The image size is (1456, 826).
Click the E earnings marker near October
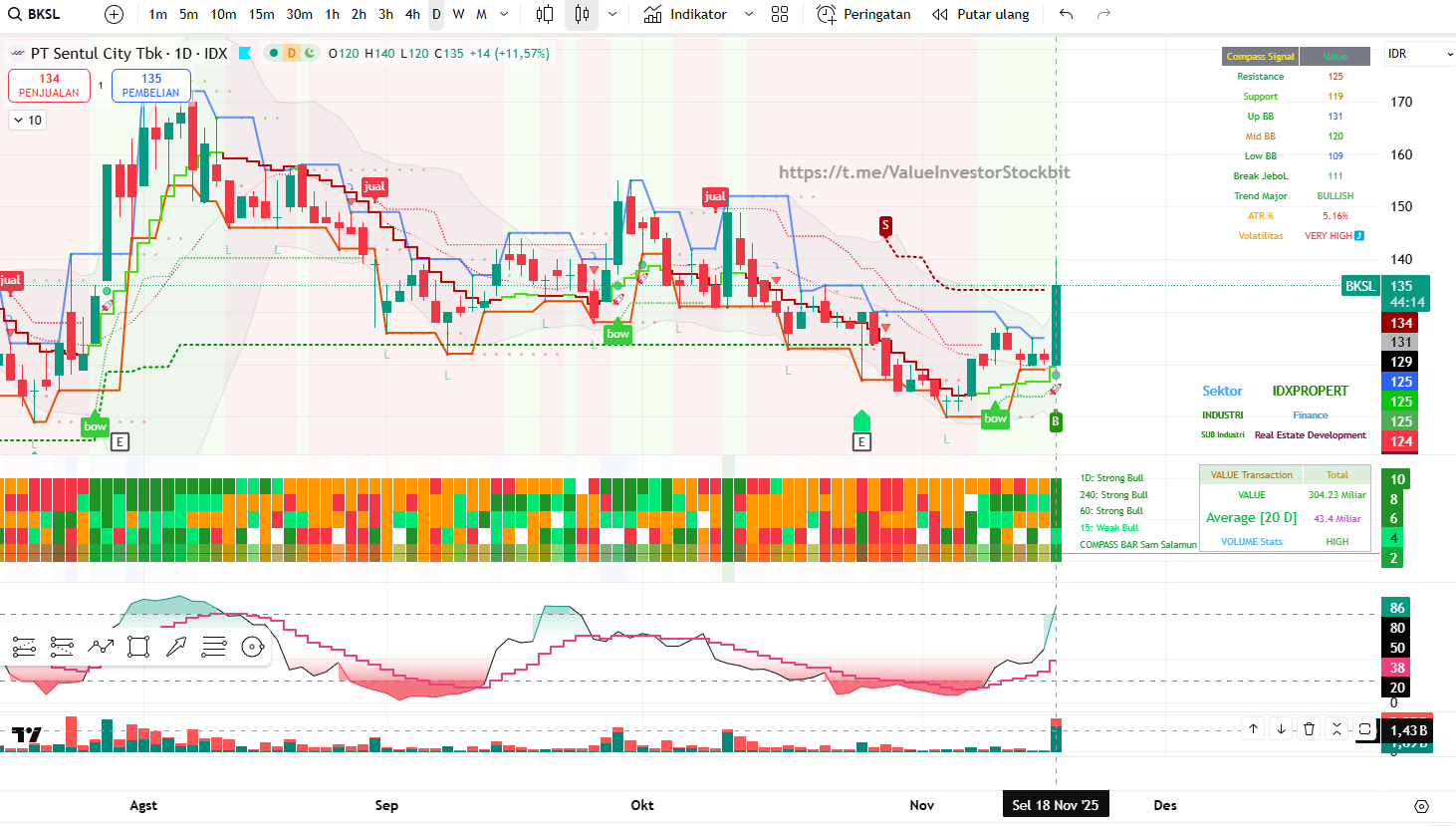click(x=861, y=441)
